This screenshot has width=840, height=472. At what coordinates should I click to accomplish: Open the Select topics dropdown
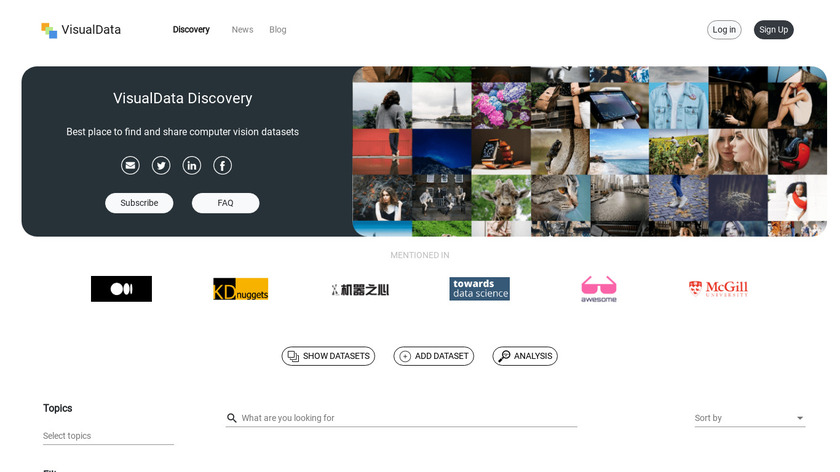108,436
